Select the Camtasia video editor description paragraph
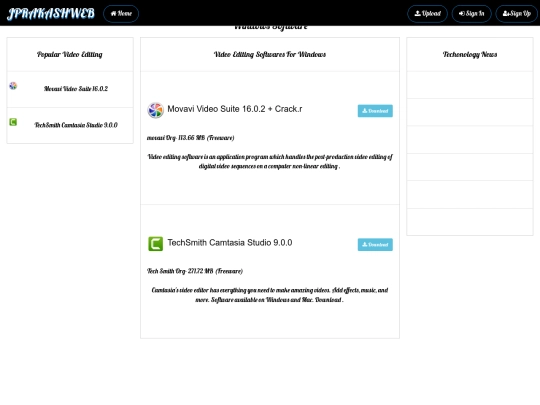Viewport: 540px width, 405px height. [x=270, y=295]
